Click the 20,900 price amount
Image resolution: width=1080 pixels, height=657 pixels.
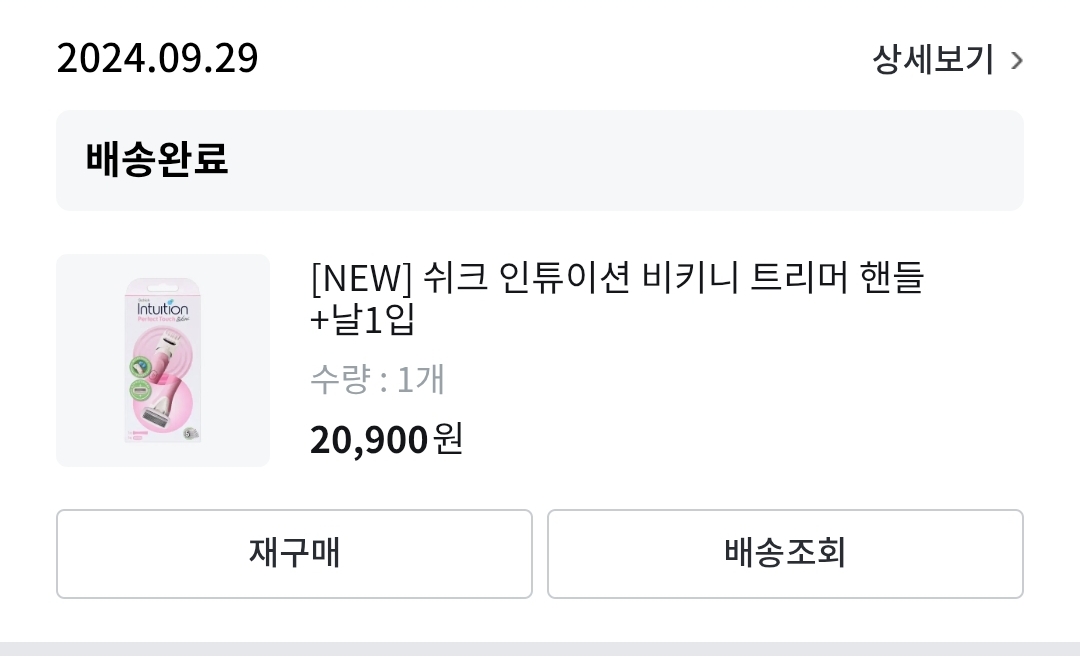click(369, 440)
